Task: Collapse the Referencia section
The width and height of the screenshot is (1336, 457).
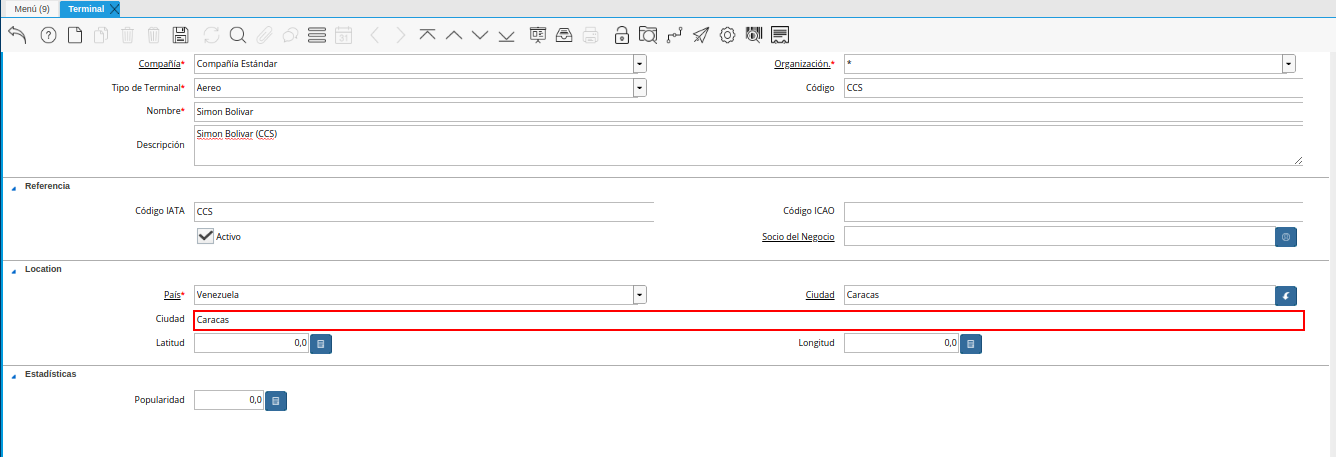Action: pos(13,187)
